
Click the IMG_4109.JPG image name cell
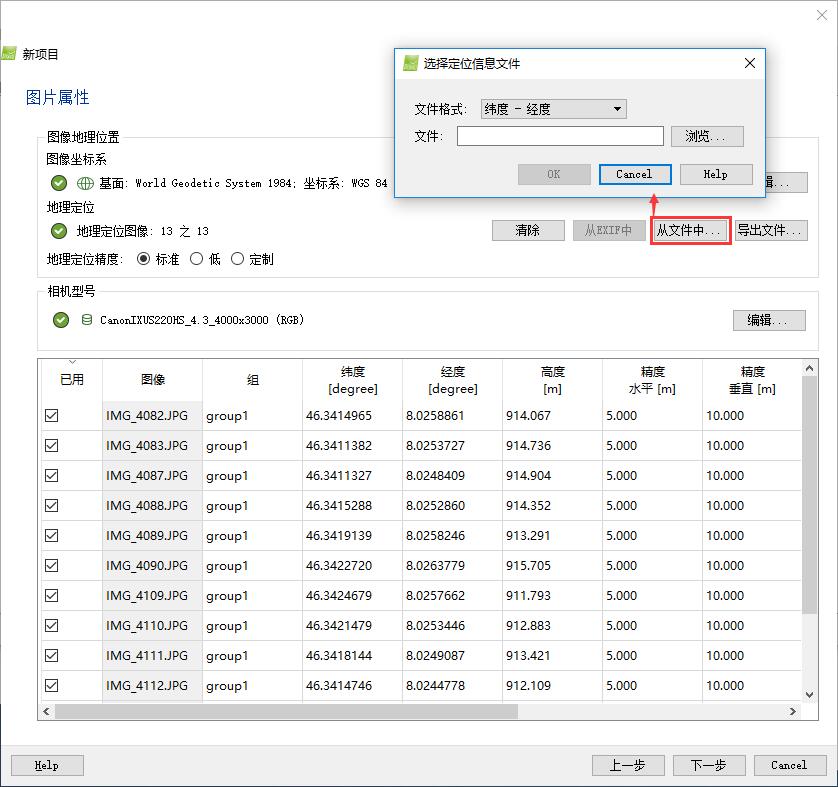(152, 595)
